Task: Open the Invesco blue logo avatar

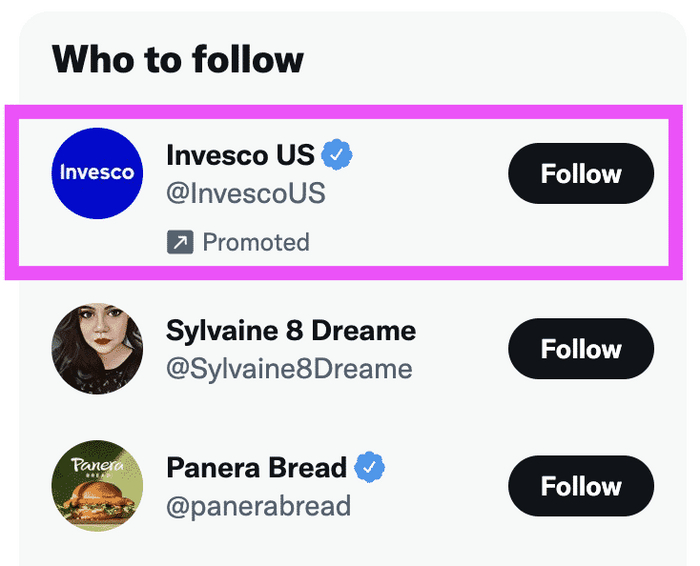Action: [x=97, y=173]
